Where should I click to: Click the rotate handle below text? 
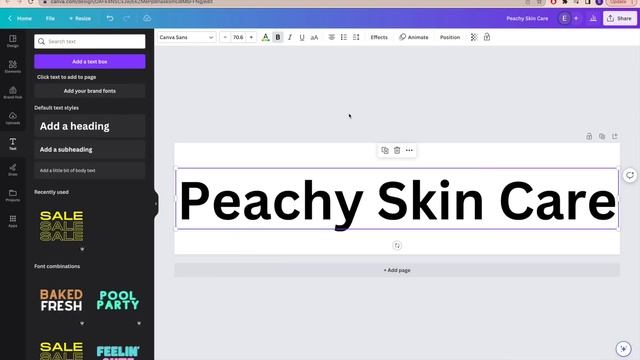pos(397,245)
